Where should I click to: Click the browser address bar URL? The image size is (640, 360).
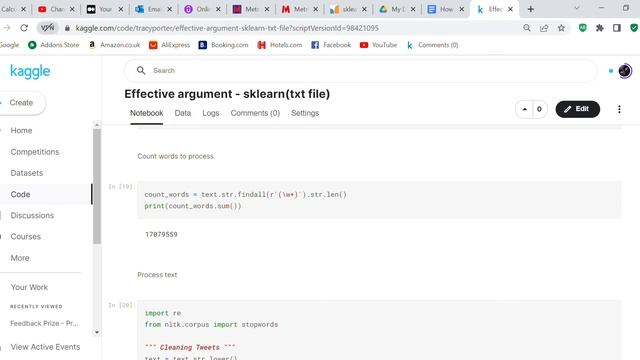pos(227,28)
